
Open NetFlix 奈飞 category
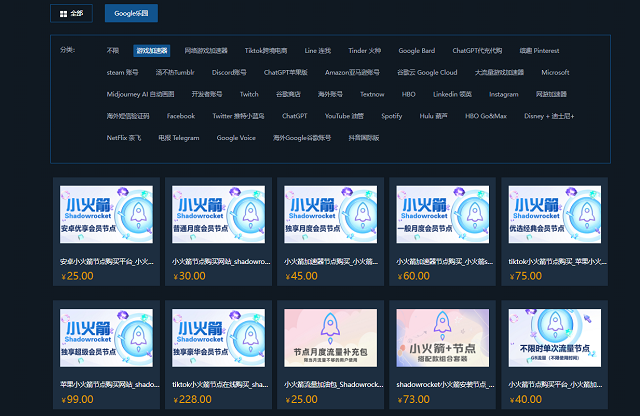click(x=124, y=138)
